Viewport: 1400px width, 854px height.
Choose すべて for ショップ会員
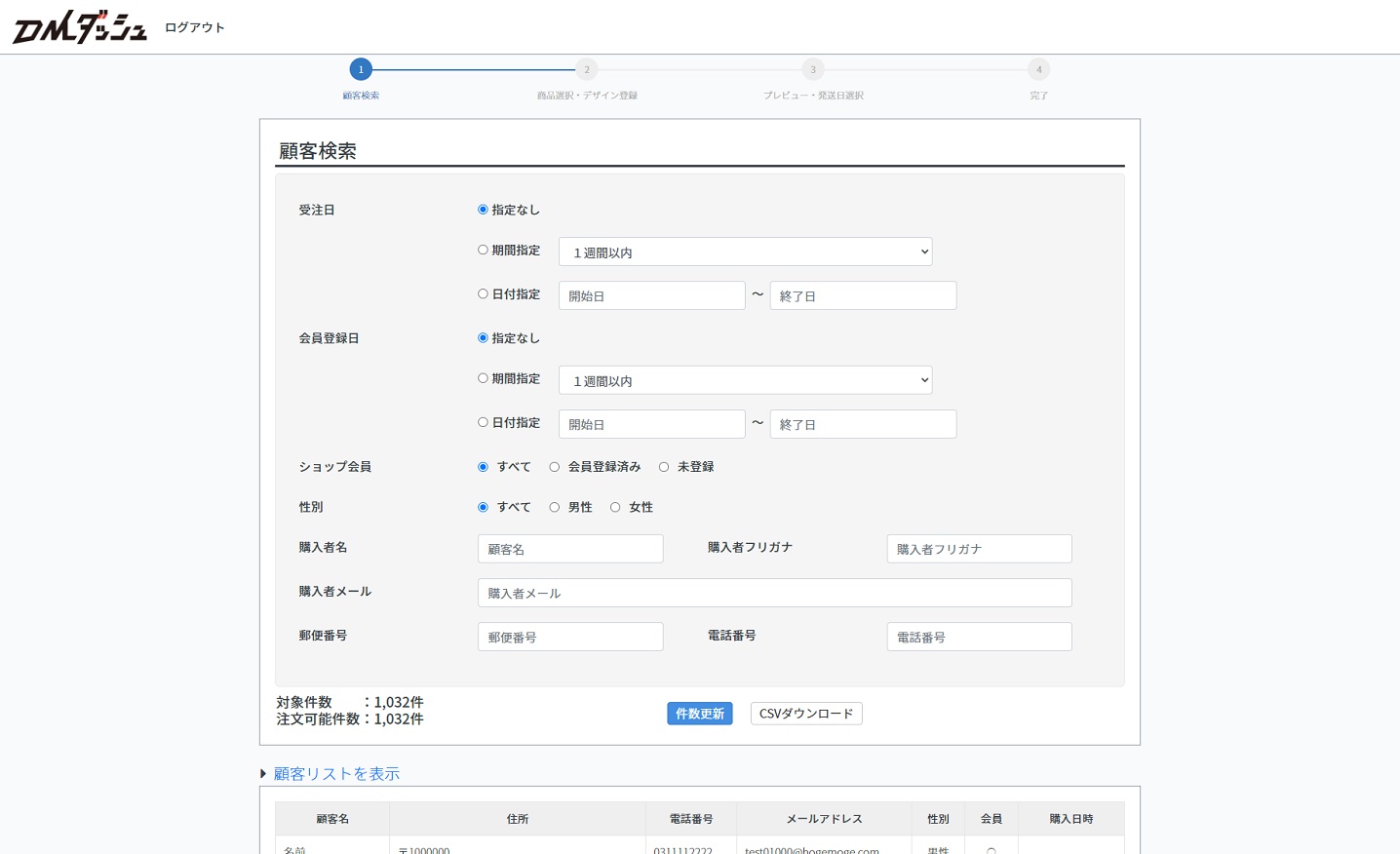(x=483, y=467)
